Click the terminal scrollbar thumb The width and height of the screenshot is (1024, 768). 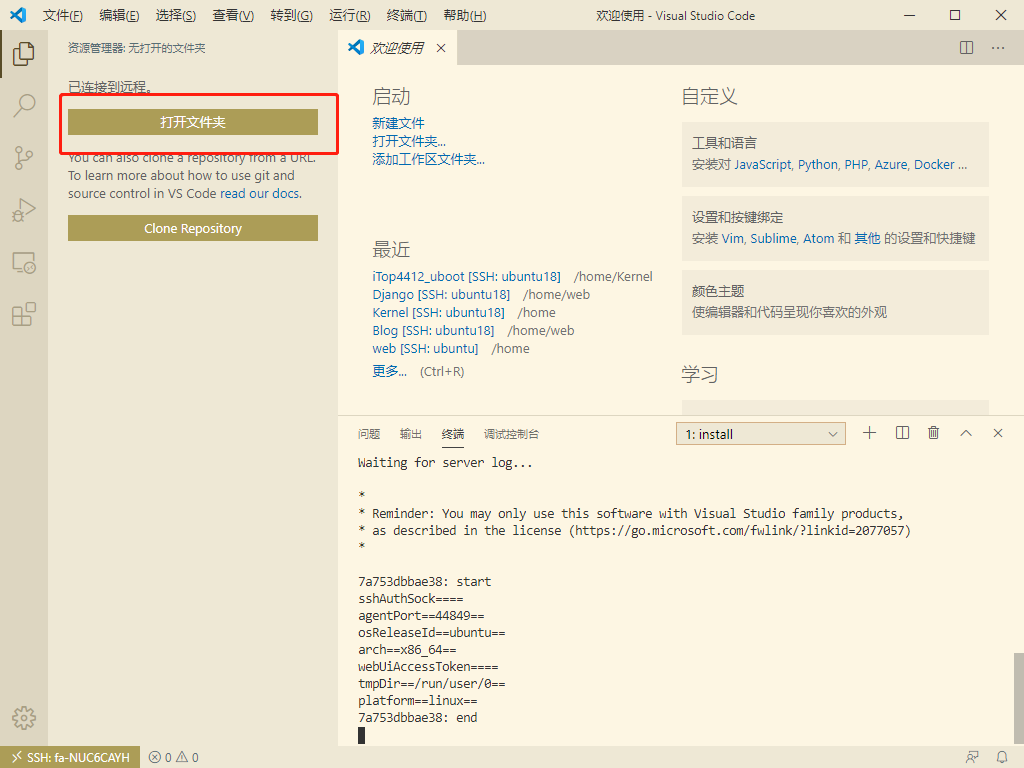[1018, 698]
